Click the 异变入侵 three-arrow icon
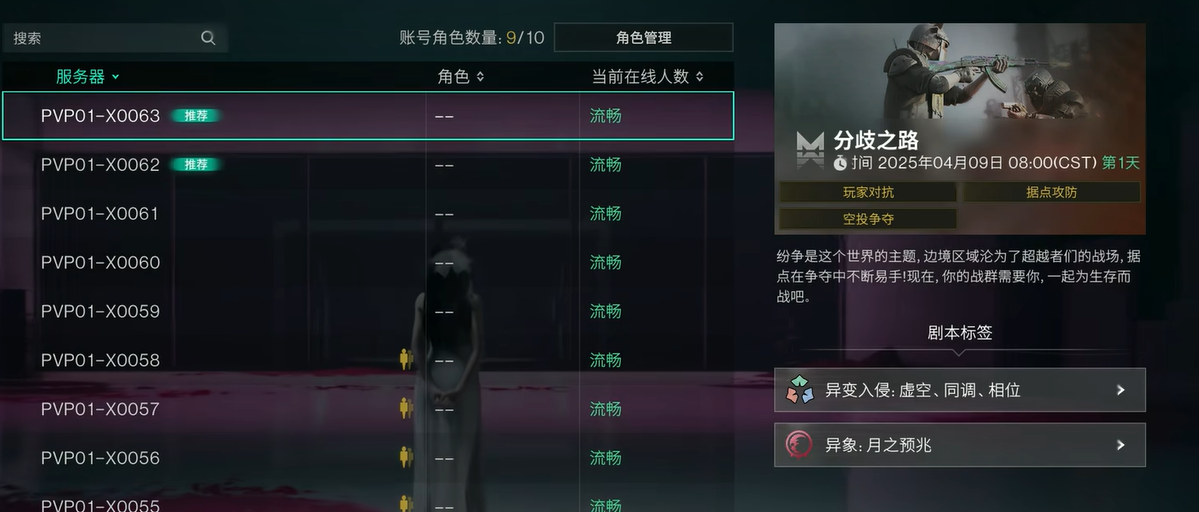This screenshot has height=512, width=1199. click(800, 390)
